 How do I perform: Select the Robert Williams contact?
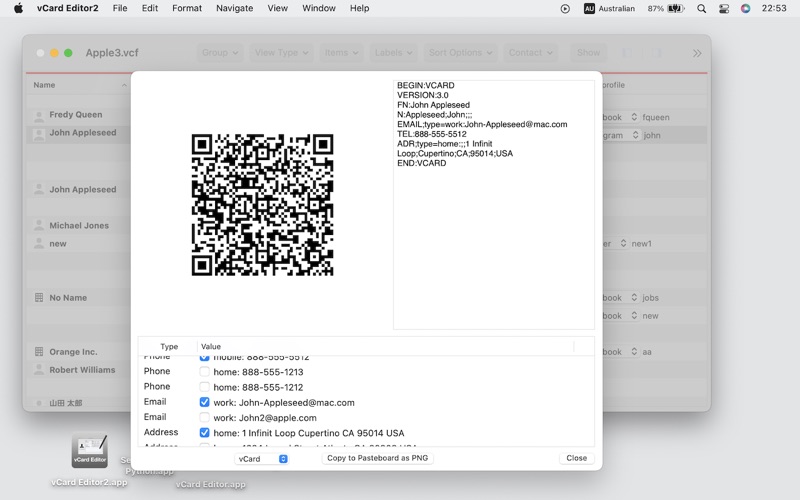tap(80, 370)
